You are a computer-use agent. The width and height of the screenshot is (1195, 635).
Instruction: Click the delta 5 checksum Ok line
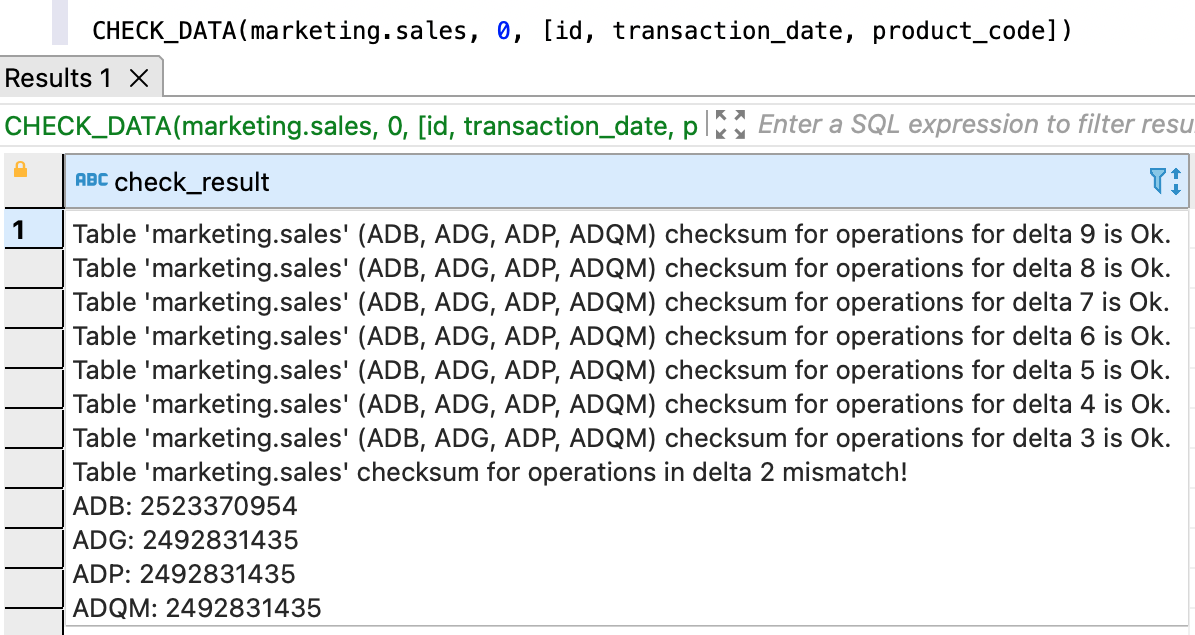[x=621, y=371]
